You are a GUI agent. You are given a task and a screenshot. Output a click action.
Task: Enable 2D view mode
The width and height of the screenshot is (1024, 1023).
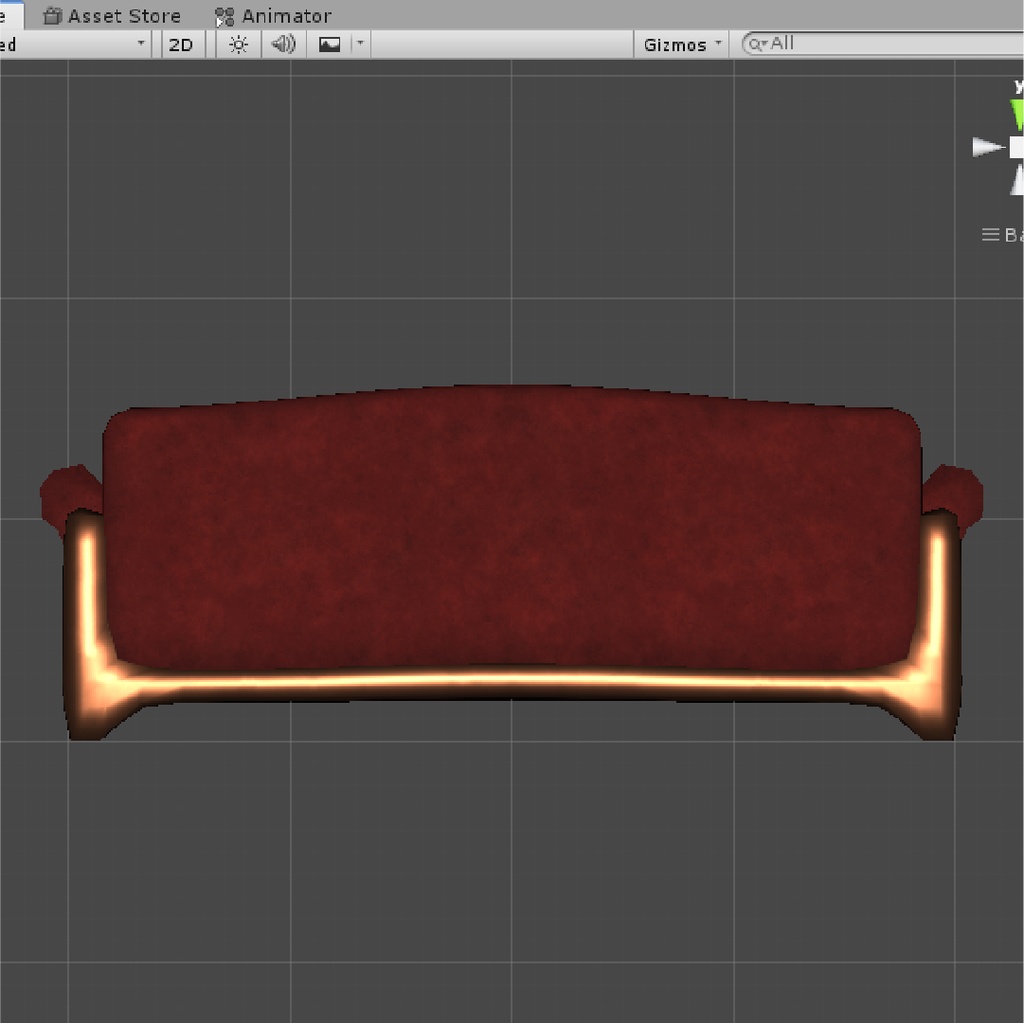tap(181, 43)
